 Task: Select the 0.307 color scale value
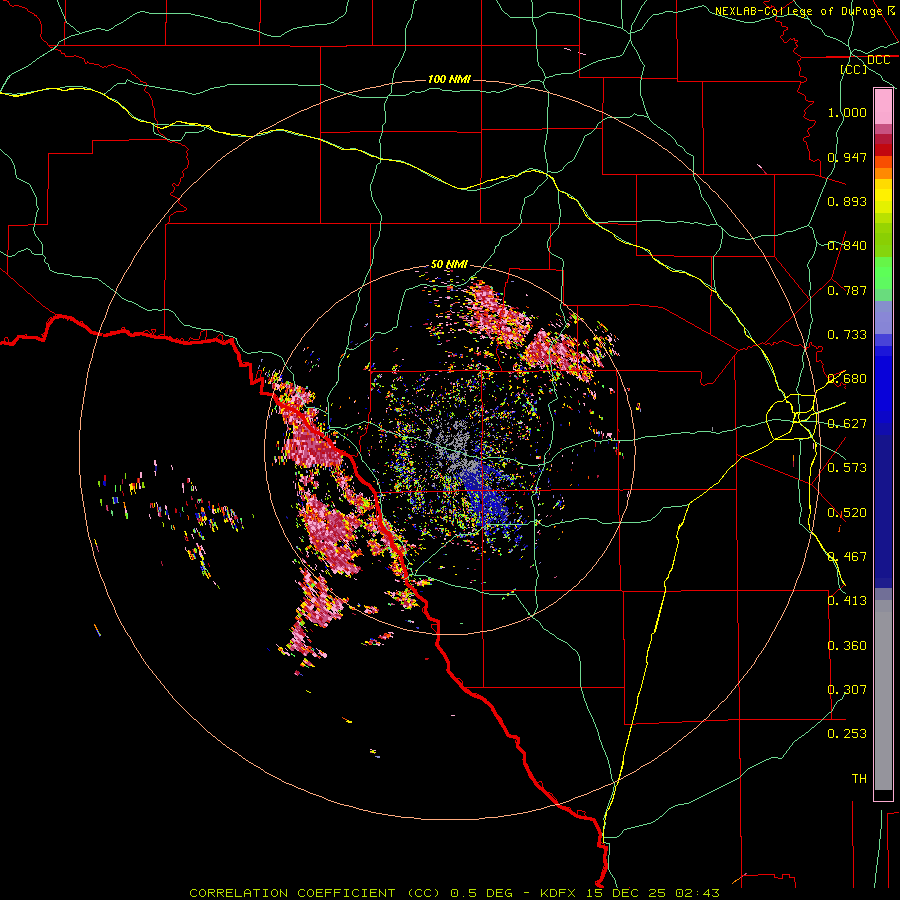click(x=847, y=690)
